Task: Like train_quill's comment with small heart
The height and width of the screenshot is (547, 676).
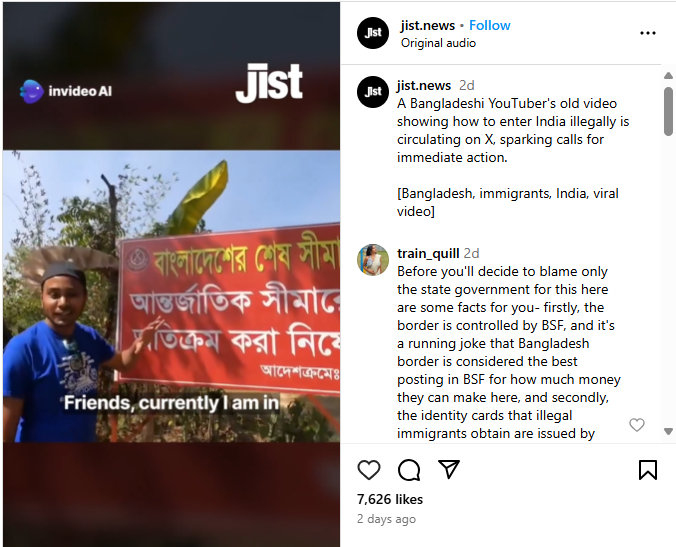Action: [x=637, y=425]
